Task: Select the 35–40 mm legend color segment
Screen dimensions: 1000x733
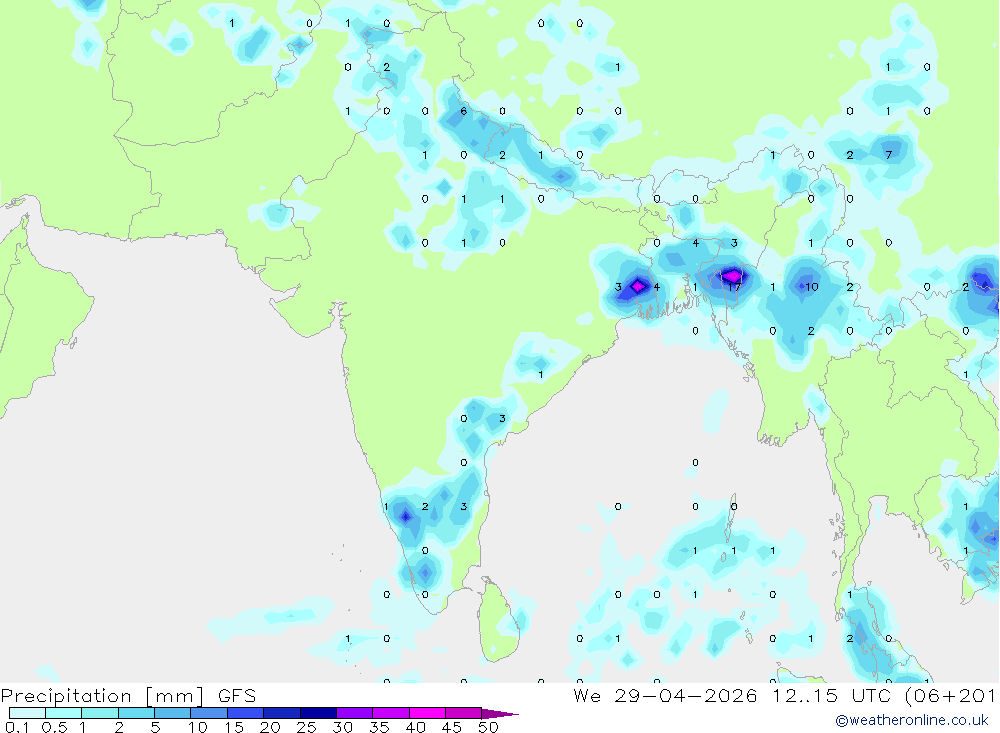Action: coord(391,713)
